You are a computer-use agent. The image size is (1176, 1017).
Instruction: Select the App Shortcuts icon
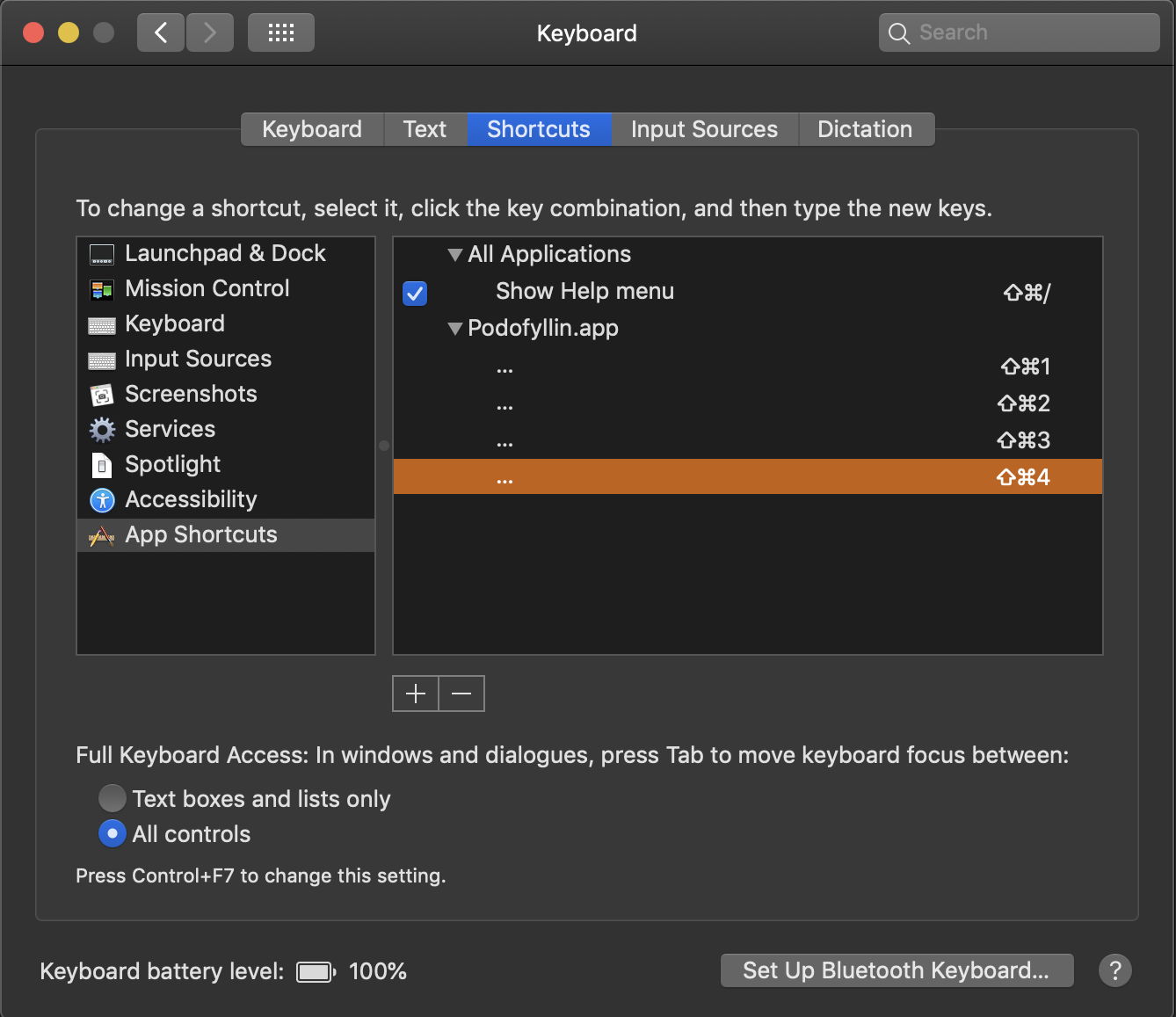point(102,535)
